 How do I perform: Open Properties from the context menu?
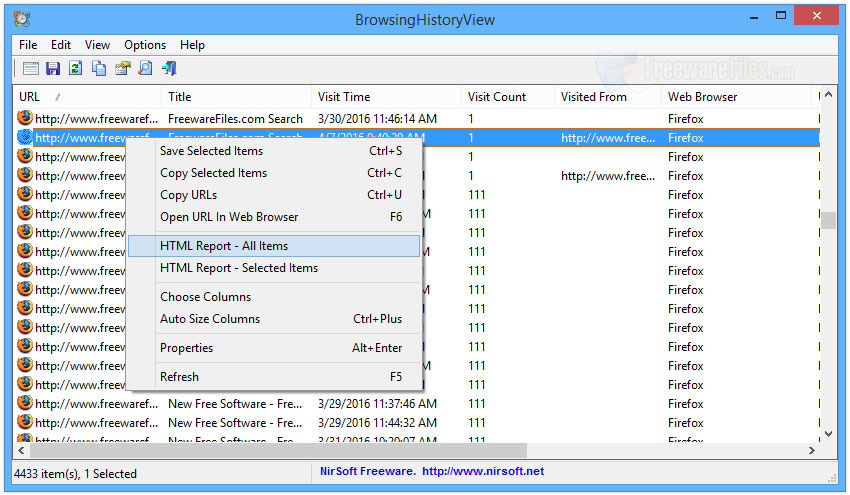(x=274, y=348)
